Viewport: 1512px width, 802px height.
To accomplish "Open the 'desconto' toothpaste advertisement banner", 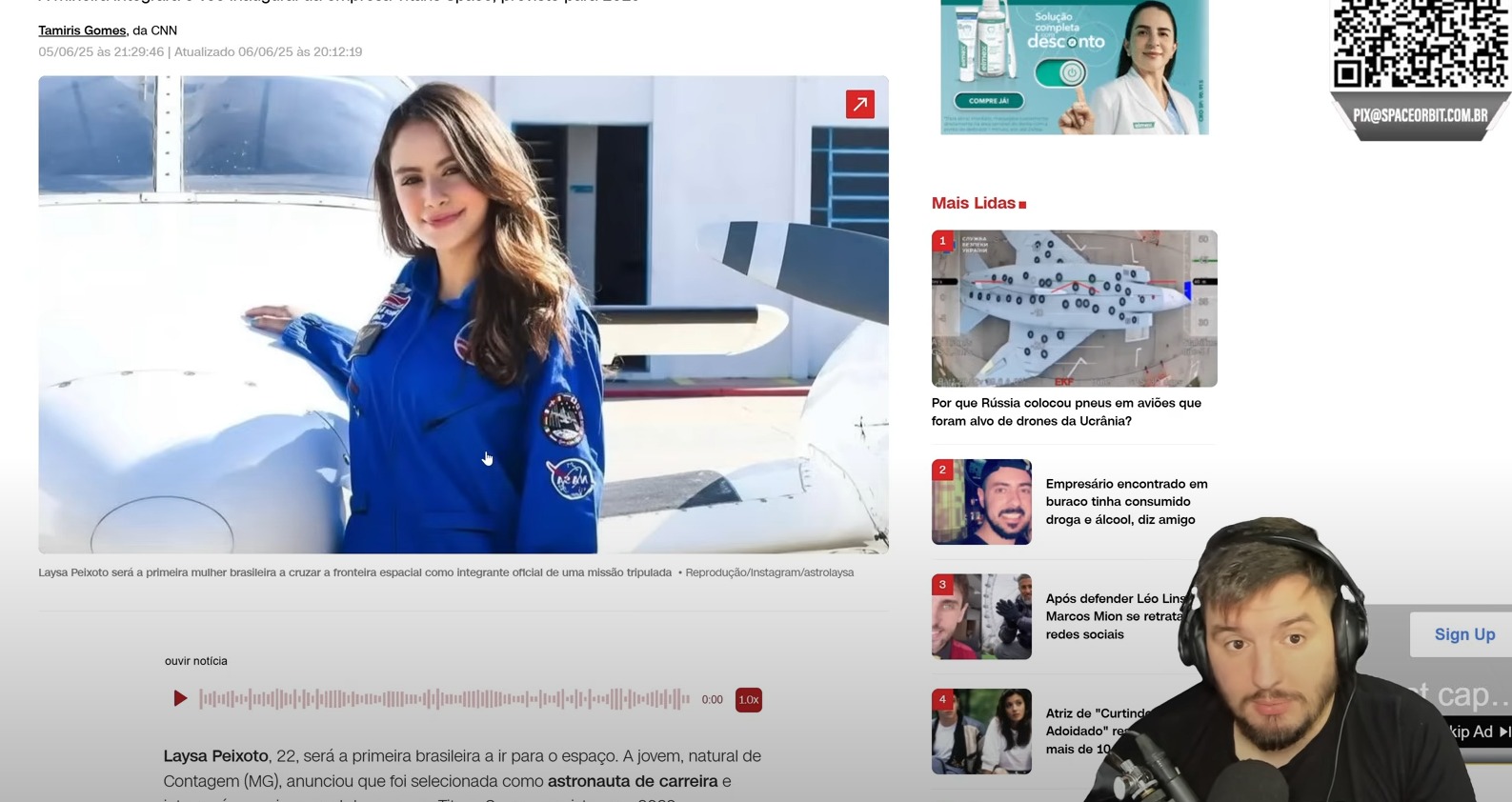I will tap(1074, 67).
